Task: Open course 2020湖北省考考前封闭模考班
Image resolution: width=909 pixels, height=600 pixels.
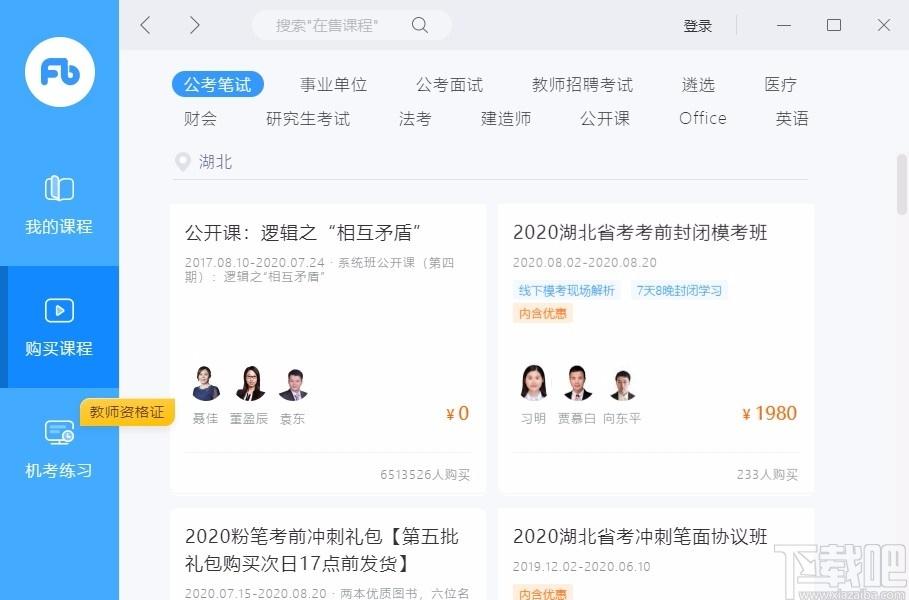Action: (640, 233)
